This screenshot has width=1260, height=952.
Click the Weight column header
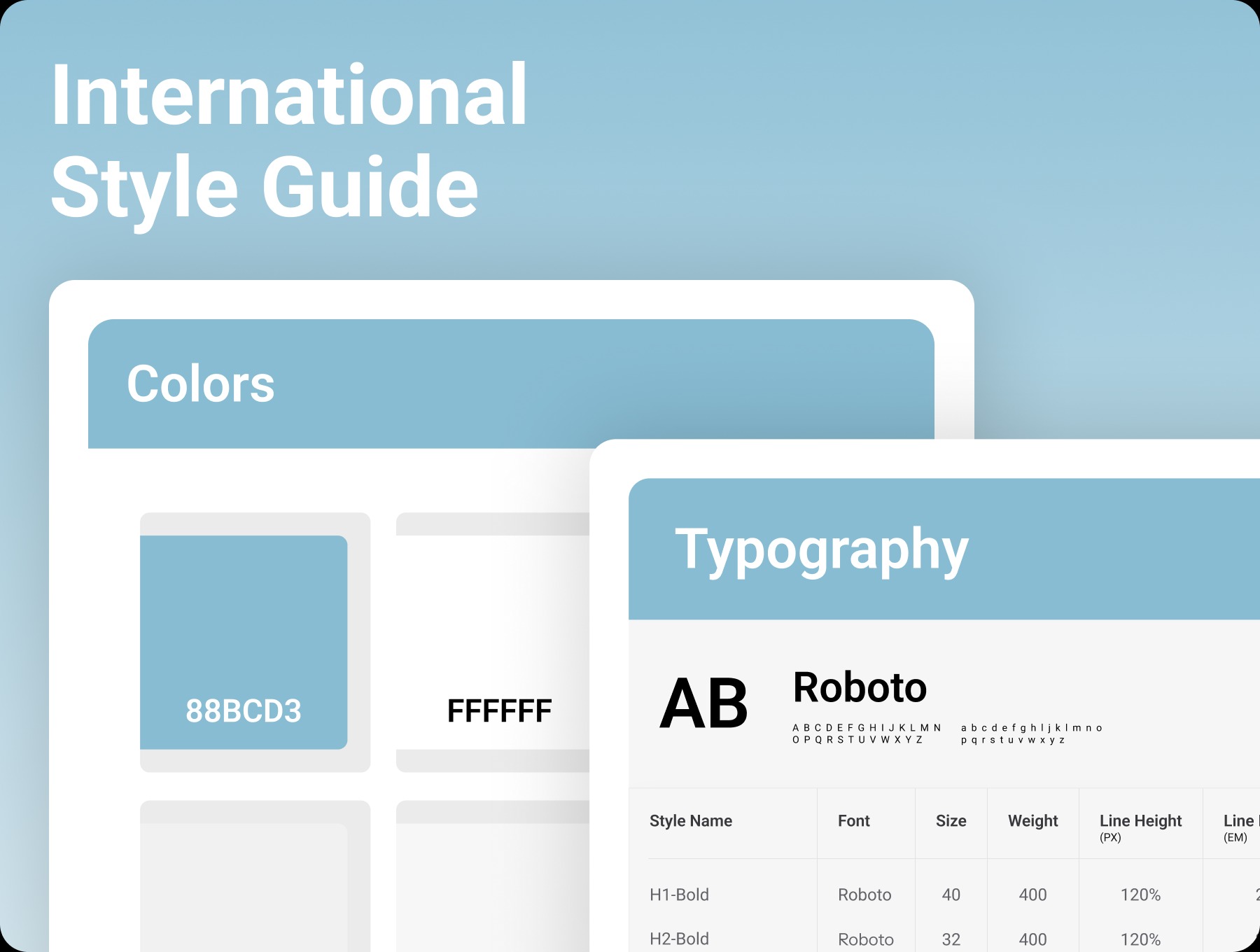pyautogui.click(x=1032, y=820)
